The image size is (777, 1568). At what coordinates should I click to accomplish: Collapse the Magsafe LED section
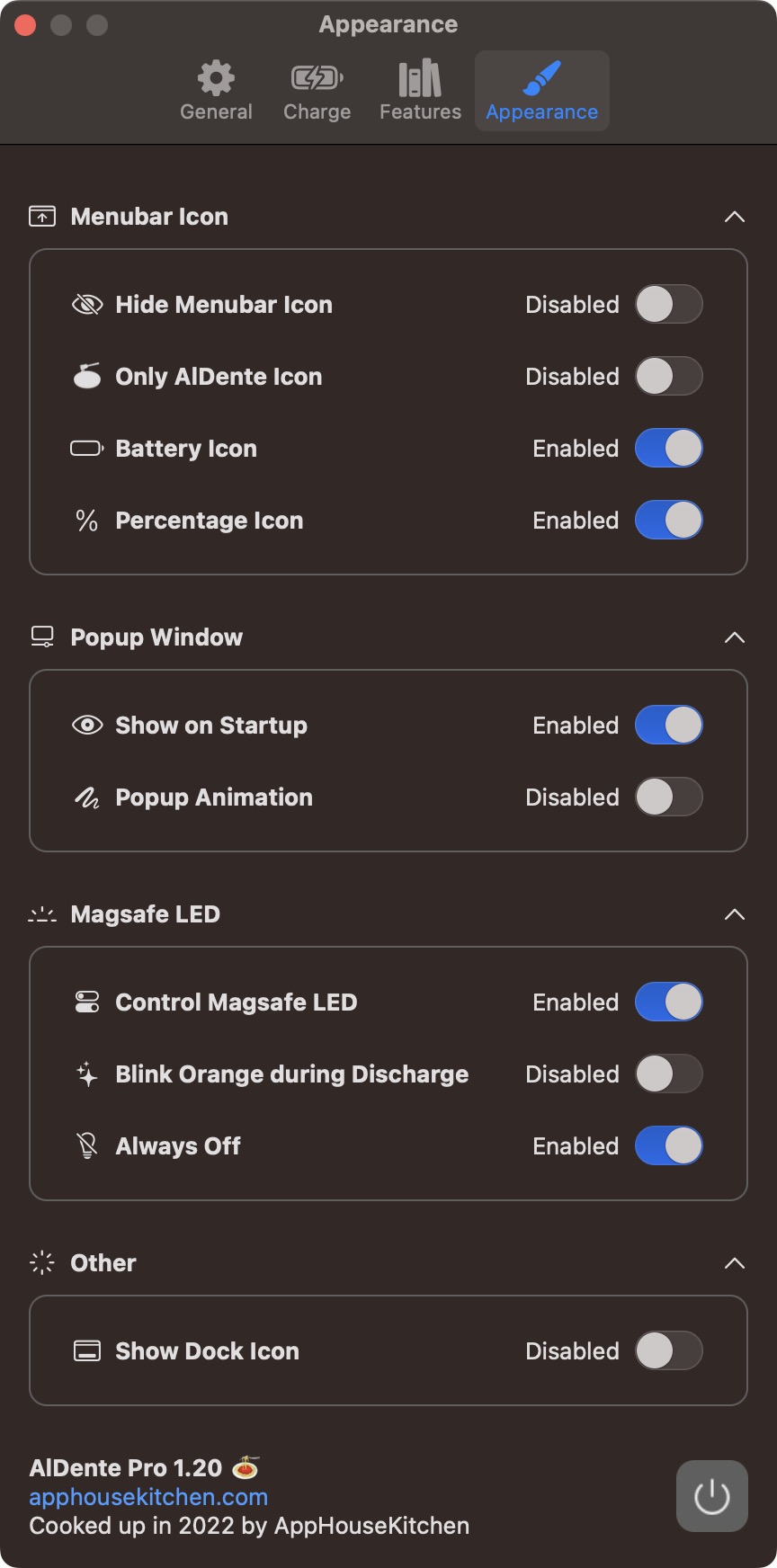point(734,914)
